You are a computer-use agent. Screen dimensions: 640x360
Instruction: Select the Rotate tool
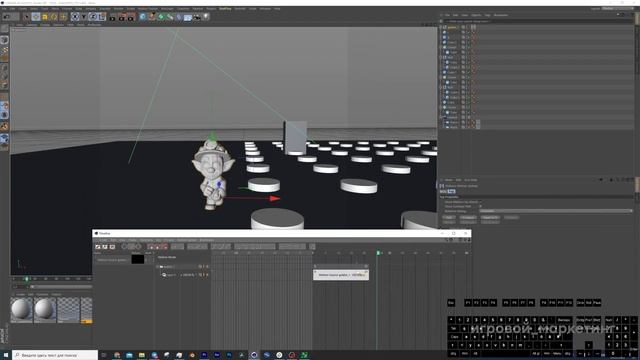(x=54, y=17)
